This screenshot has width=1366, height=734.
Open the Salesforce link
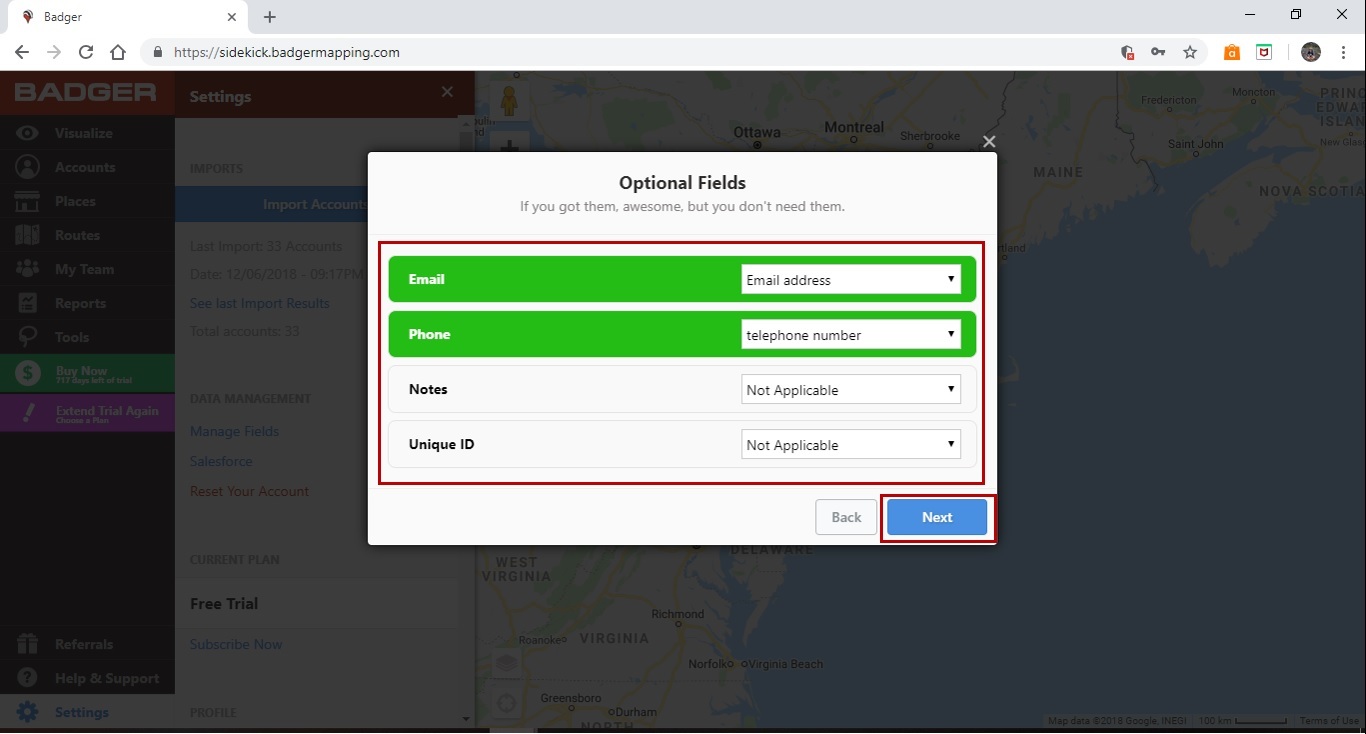pyautogui.click(x=221, y=461)
